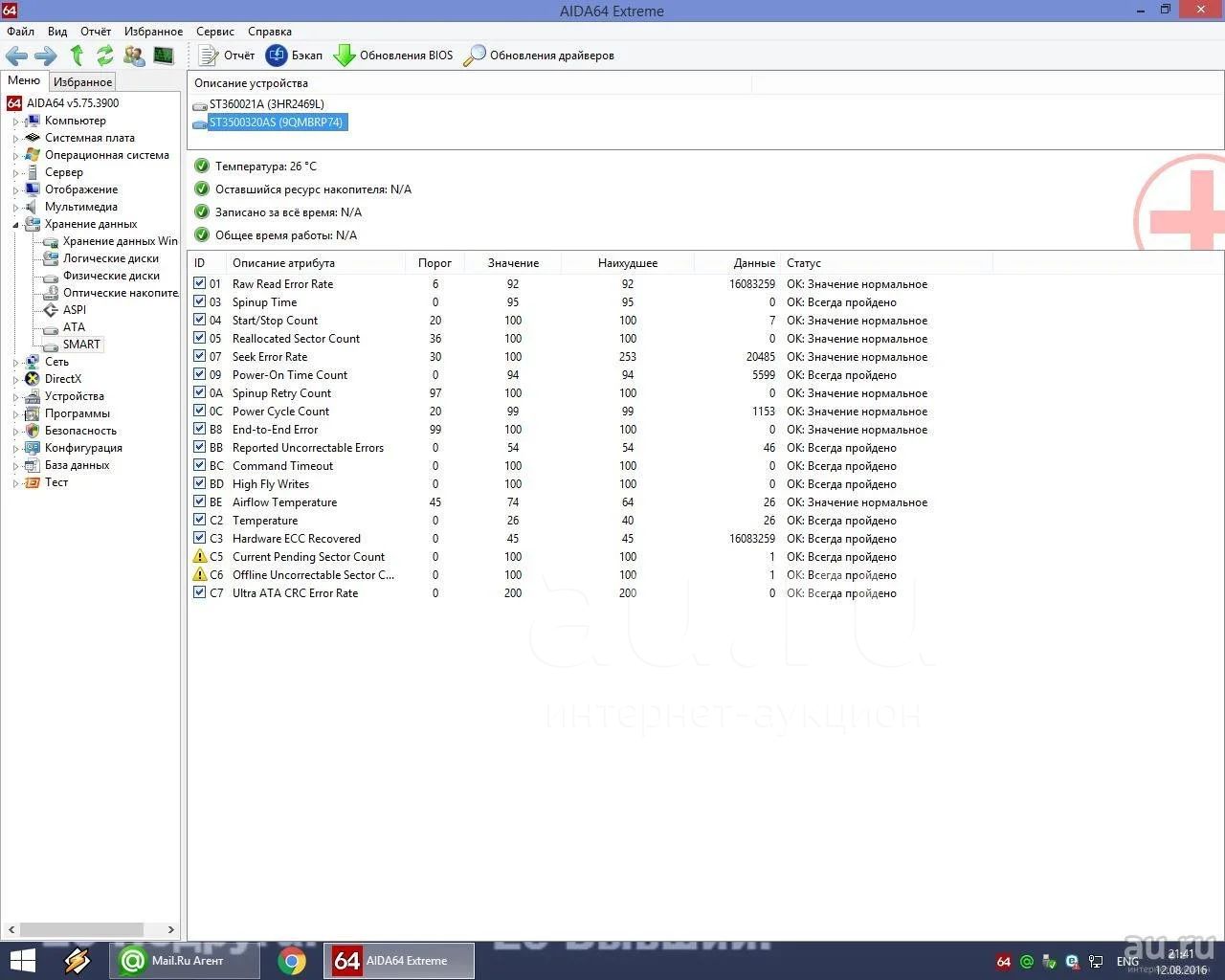Click the Back navigation arrow
The height and width of the screenshot is (980, 1225).
click(x=16, y=56)
